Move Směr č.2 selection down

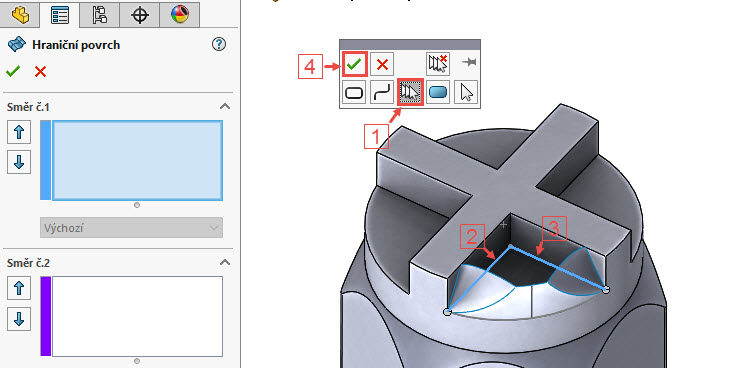[19, 319]
